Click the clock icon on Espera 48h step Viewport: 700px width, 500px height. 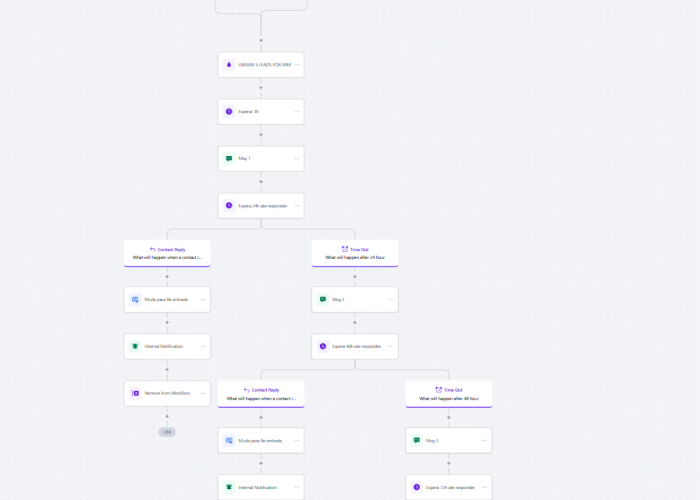(x=323, y=346)
